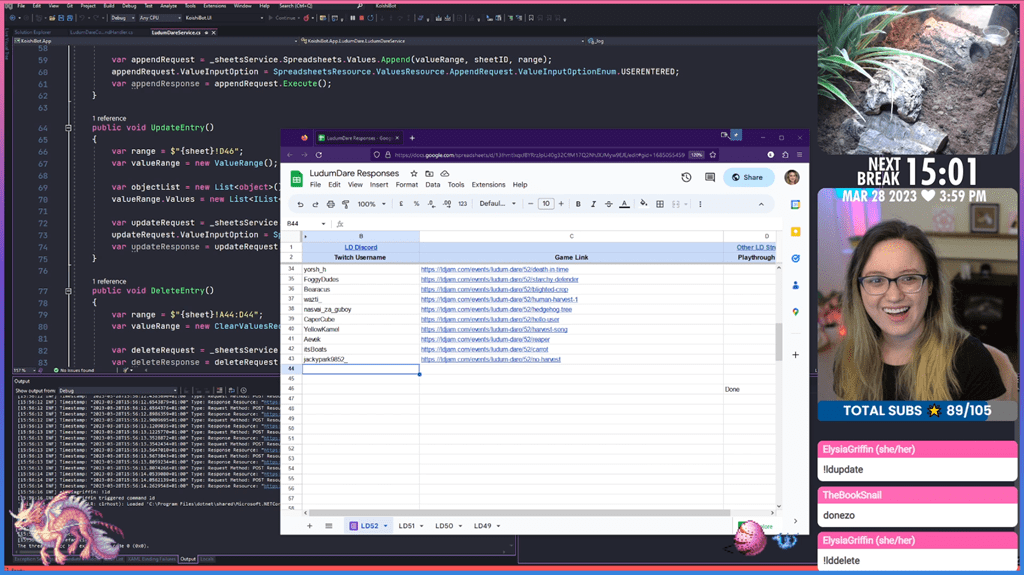Open the Extensions menu in Google Sheets
1024x575 pixels.
click(488, 185)
